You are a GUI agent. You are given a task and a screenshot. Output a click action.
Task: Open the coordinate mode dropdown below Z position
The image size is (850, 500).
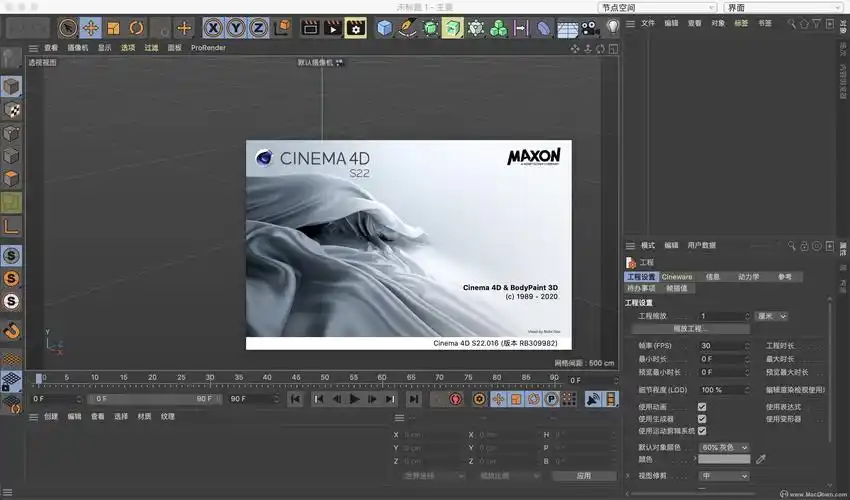433,476
